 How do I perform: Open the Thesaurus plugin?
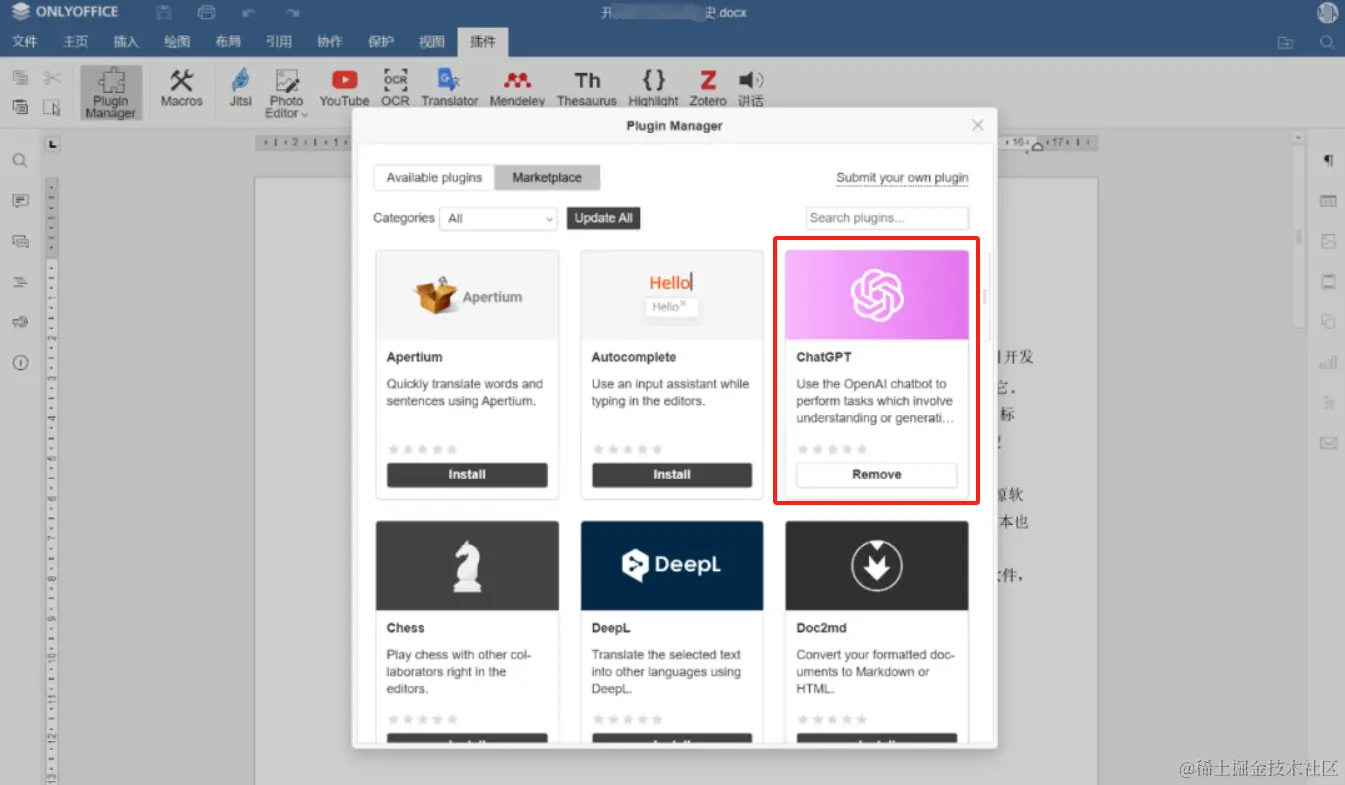[x=587, y=88]
